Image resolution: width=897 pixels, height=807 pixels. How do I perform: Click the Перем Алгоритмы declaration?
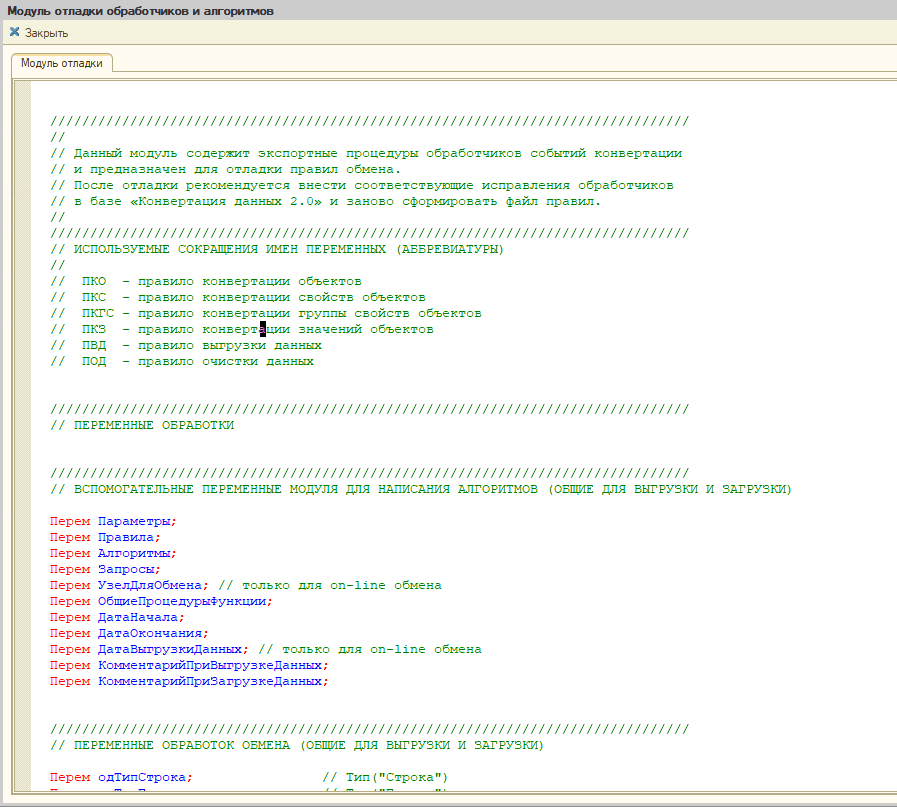point(113,554)
